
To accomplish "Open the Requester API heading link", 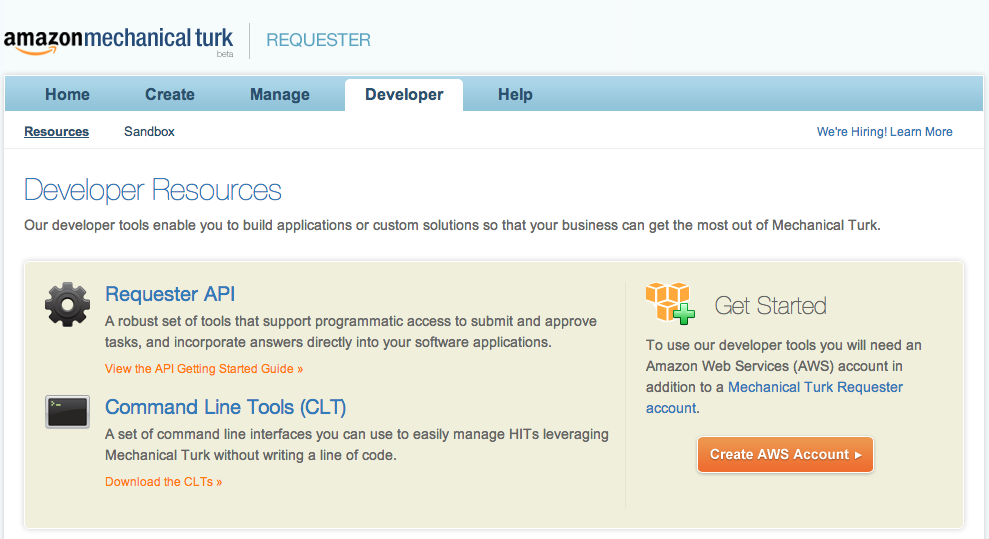I will pyautogui.click(x=170, y=294).
